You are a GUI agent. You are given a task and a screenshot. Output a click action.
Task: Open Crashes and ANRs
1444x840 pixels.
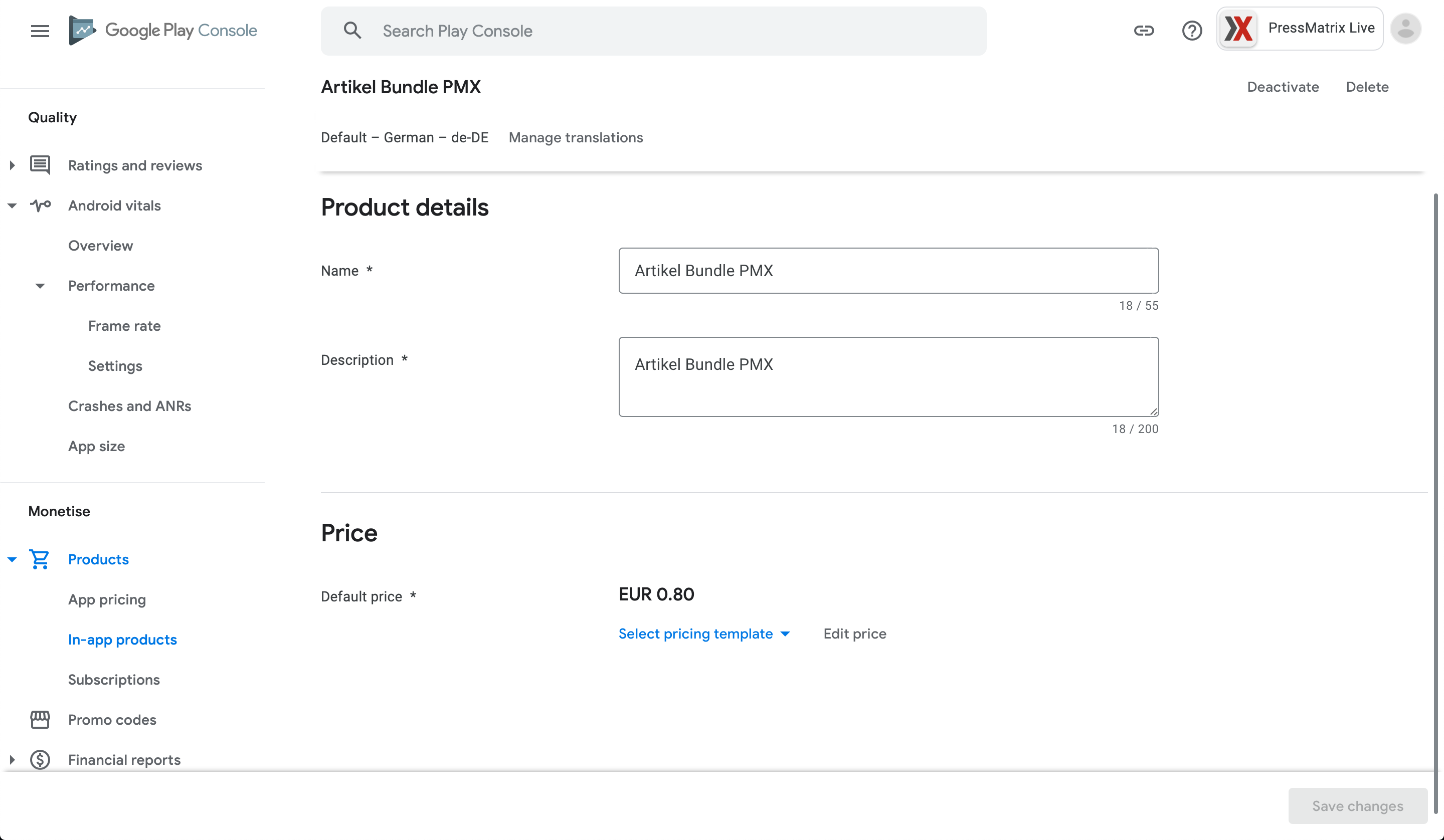coord(129,406)
